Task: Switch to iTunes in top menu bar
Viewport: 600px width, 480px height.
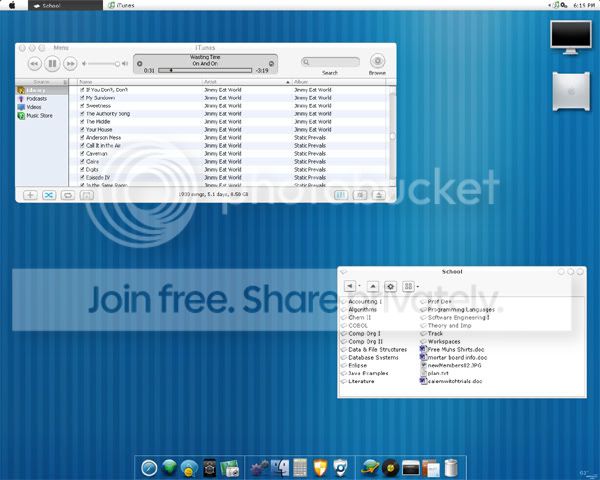Action: (x=122, y=5)
